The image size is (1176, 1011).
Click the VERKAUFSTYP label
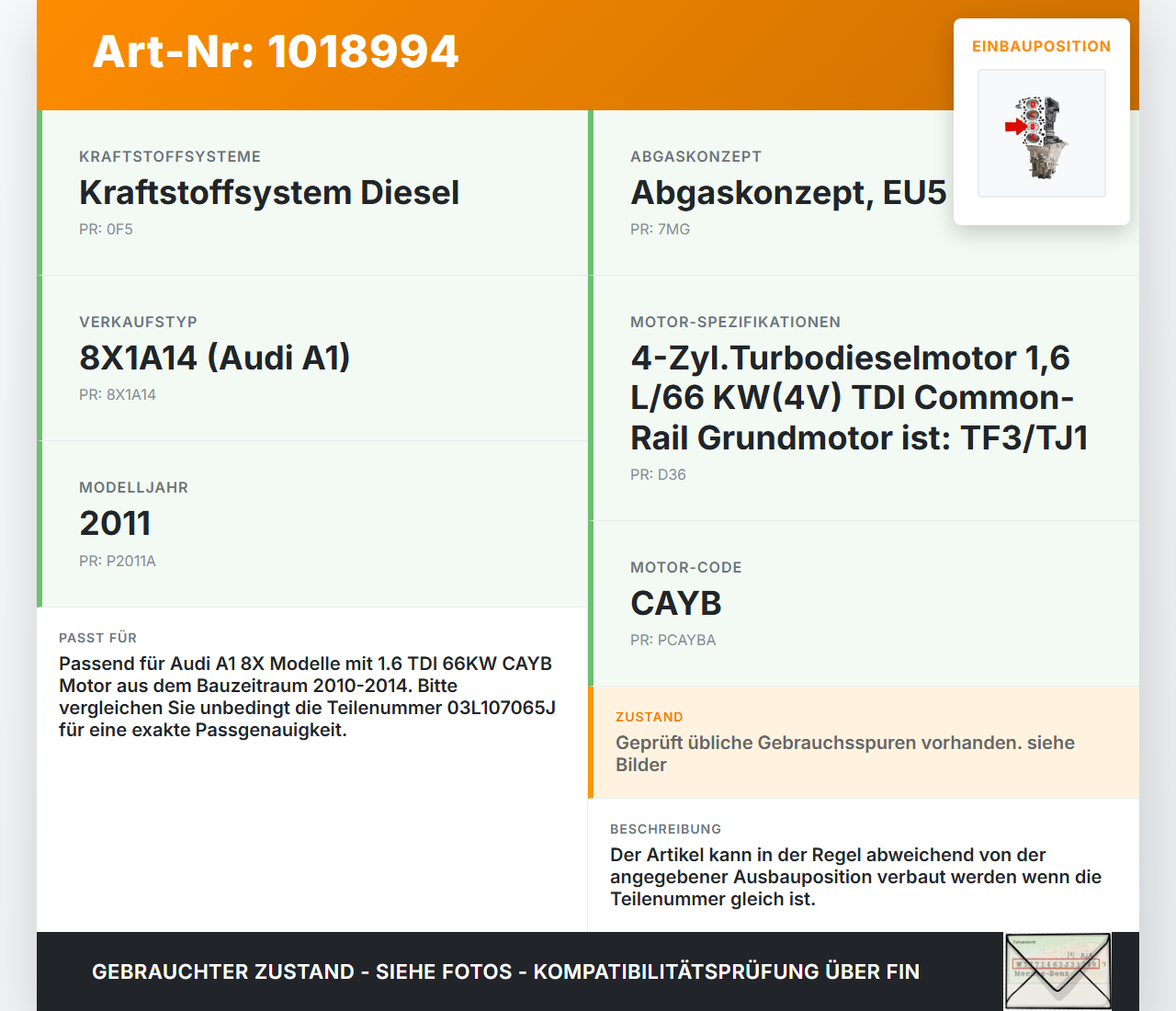pos(138,322)
